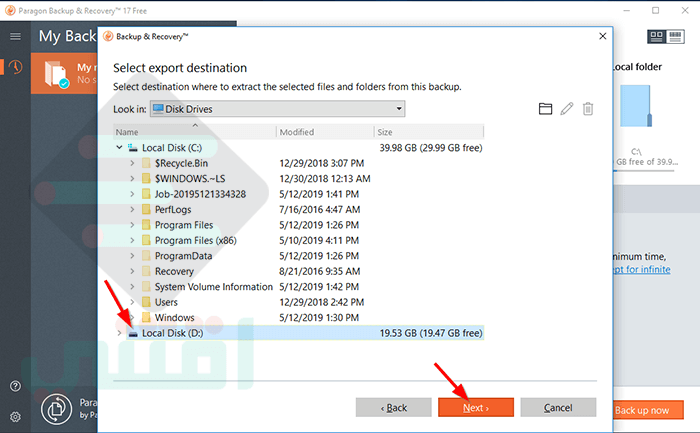
Task: Expand the Job-2019512133​4328 folder
Action: pyautogui.click(x=132, y=194)
